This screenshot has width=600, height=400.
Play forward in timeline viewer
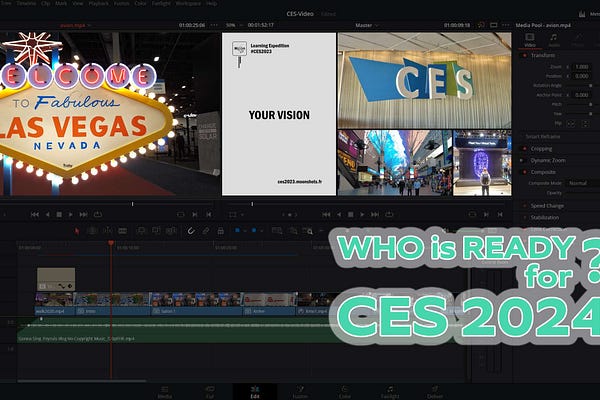tap(362, 215)
